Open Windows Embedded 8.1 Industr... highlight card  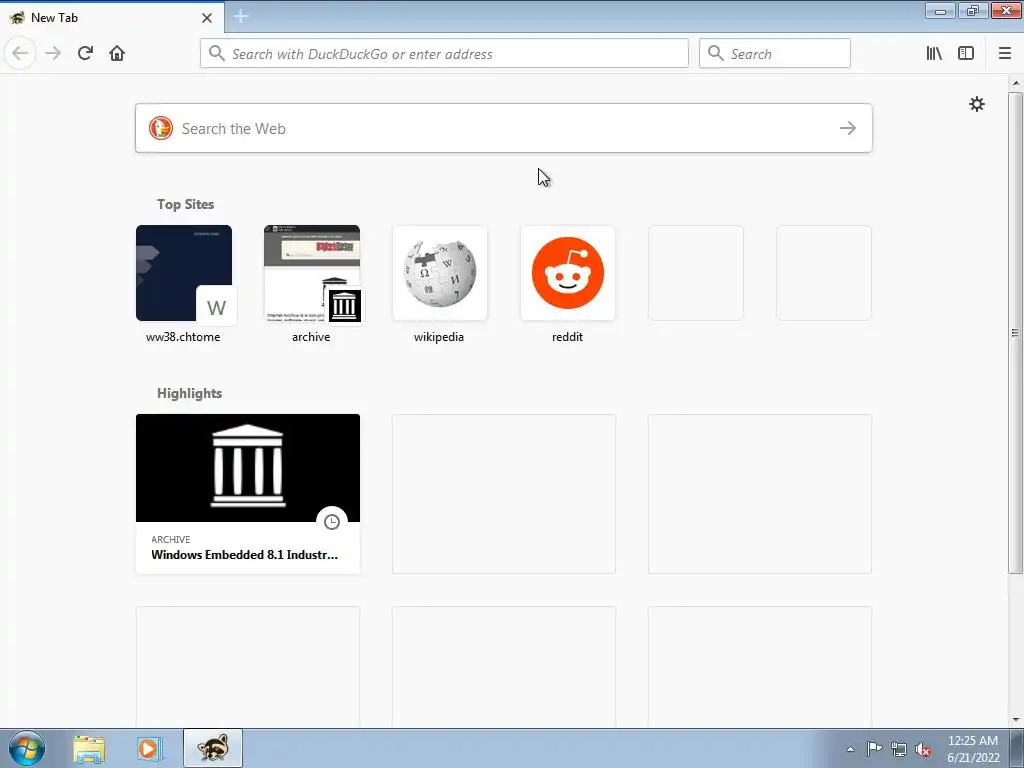pos(248,494)
